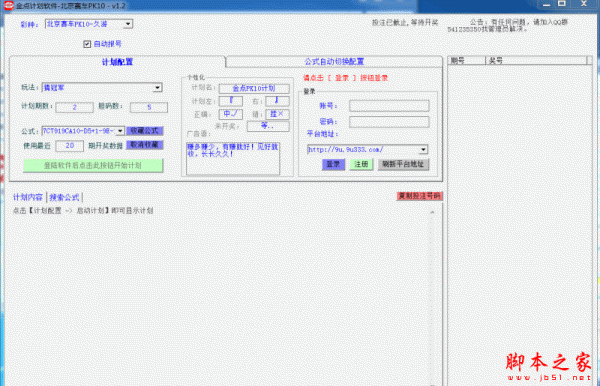
Task: Click the green start plan button
Action: point(93,165)
